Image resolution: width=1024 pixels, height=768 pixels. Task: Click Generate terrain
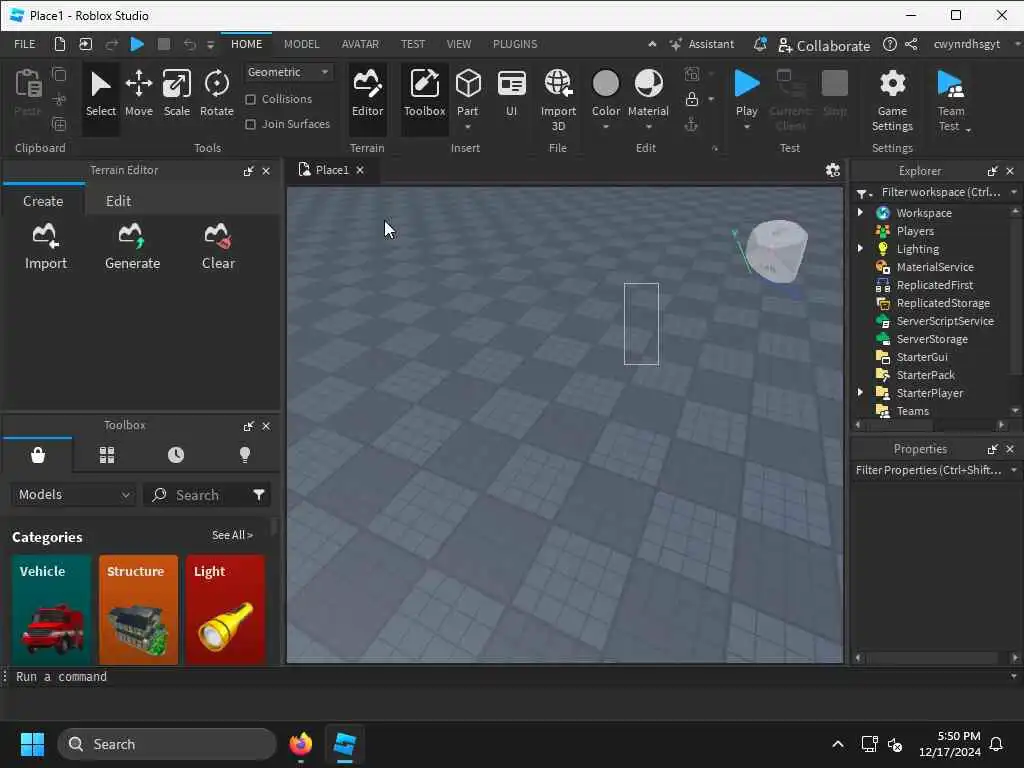[x=132, y=247]
